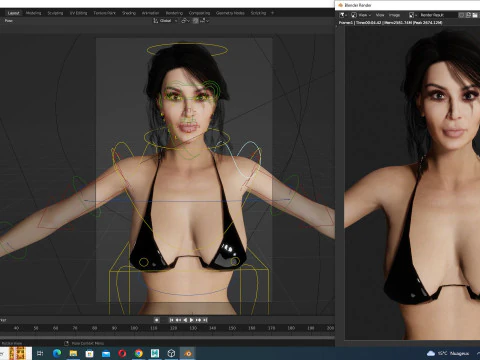Toggle snapping magnet in viewport header

(x=195, y=21)
